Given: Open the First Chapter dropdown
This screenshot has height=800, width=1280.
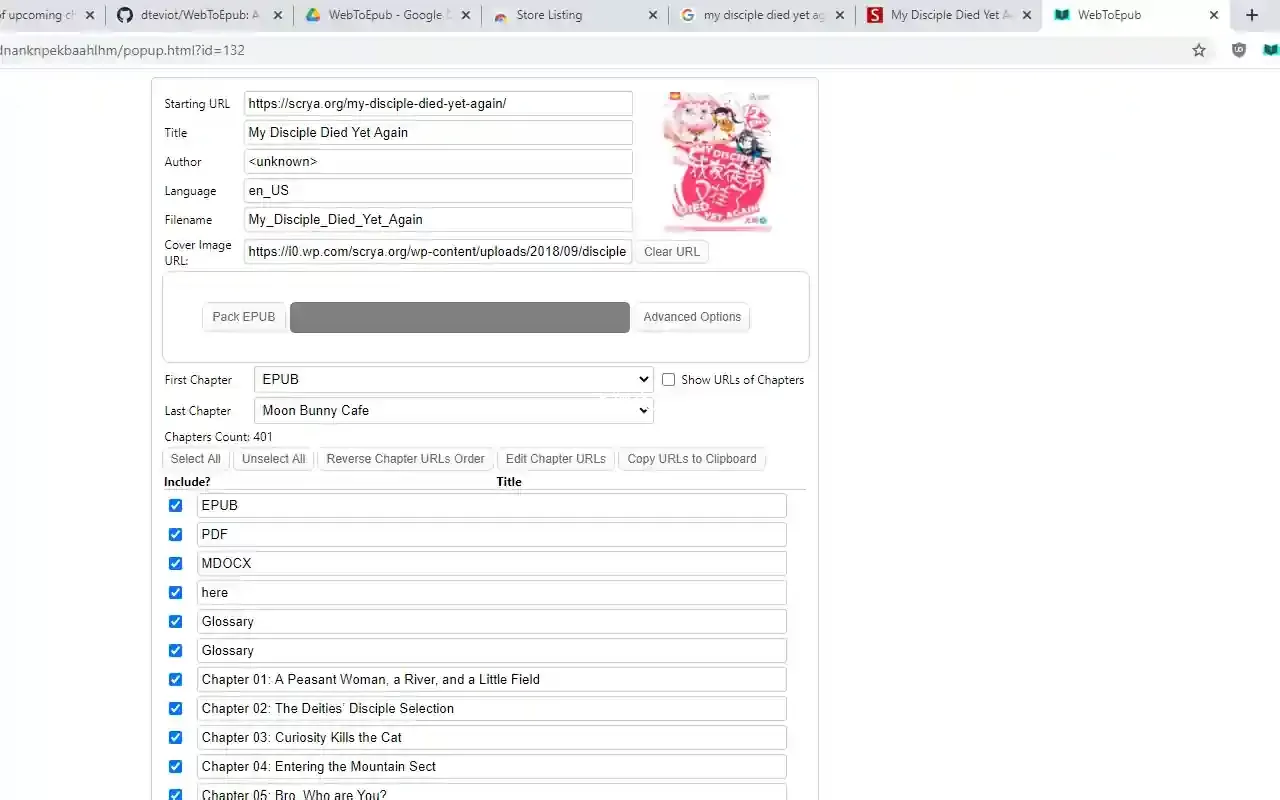Looking at the screenshot, I should tap(453, 379).
